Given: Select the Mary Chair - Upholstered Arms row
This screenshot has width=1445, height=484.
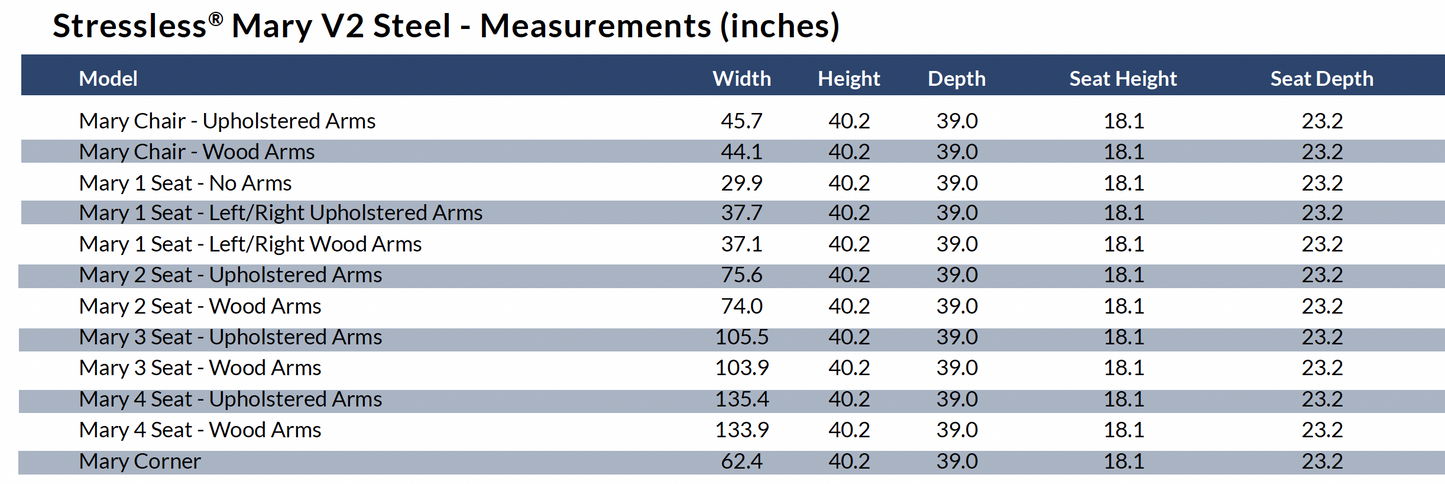Looking at the screenshot, I should click(227, 121).
